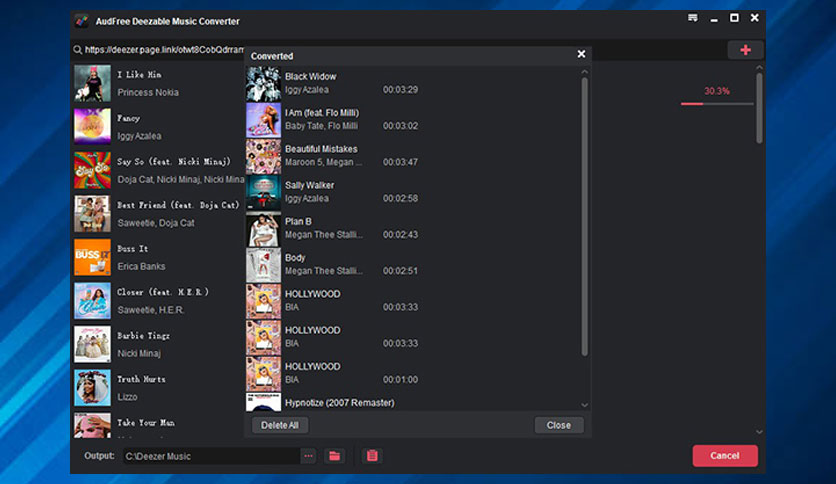The height and width of the screenshot is (484, 836).
Task: Select Truth Hurts album thumbnail
Action: 92,388
